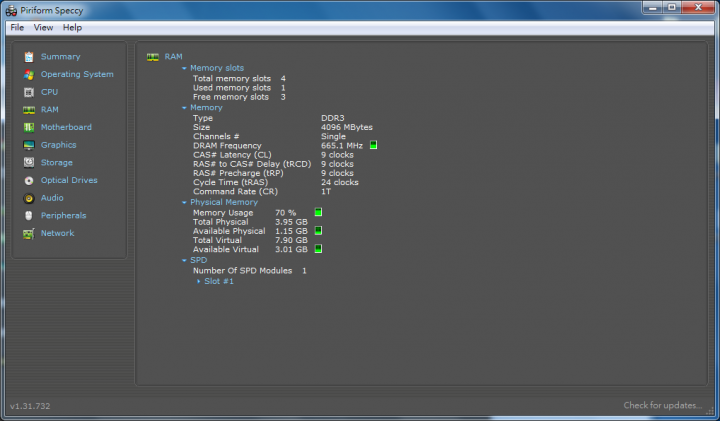Go to the Audio page
720x421 pixels.
(52, 198)
